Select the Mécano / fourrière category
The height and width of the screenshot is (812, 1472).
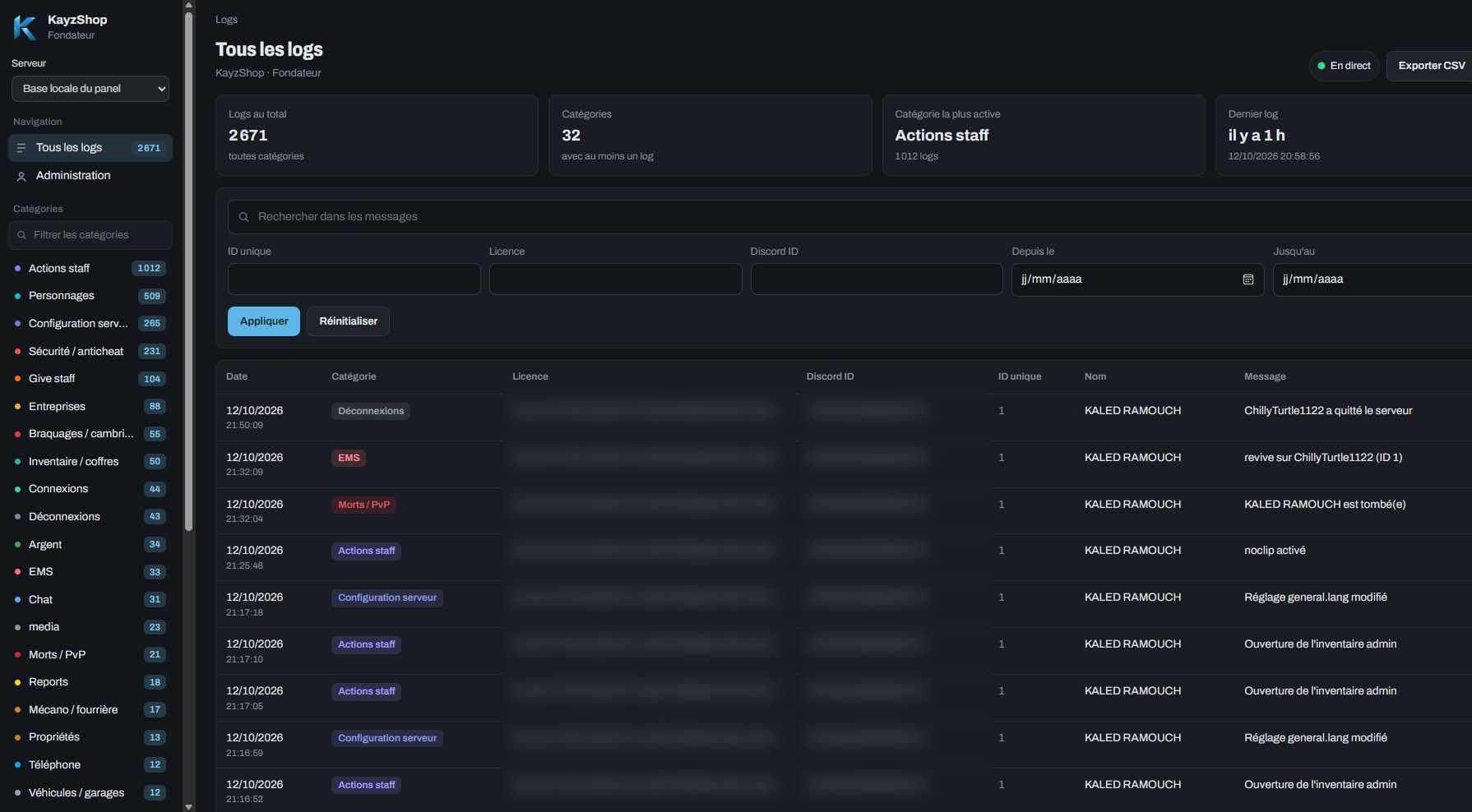click(x=90, y=710)
